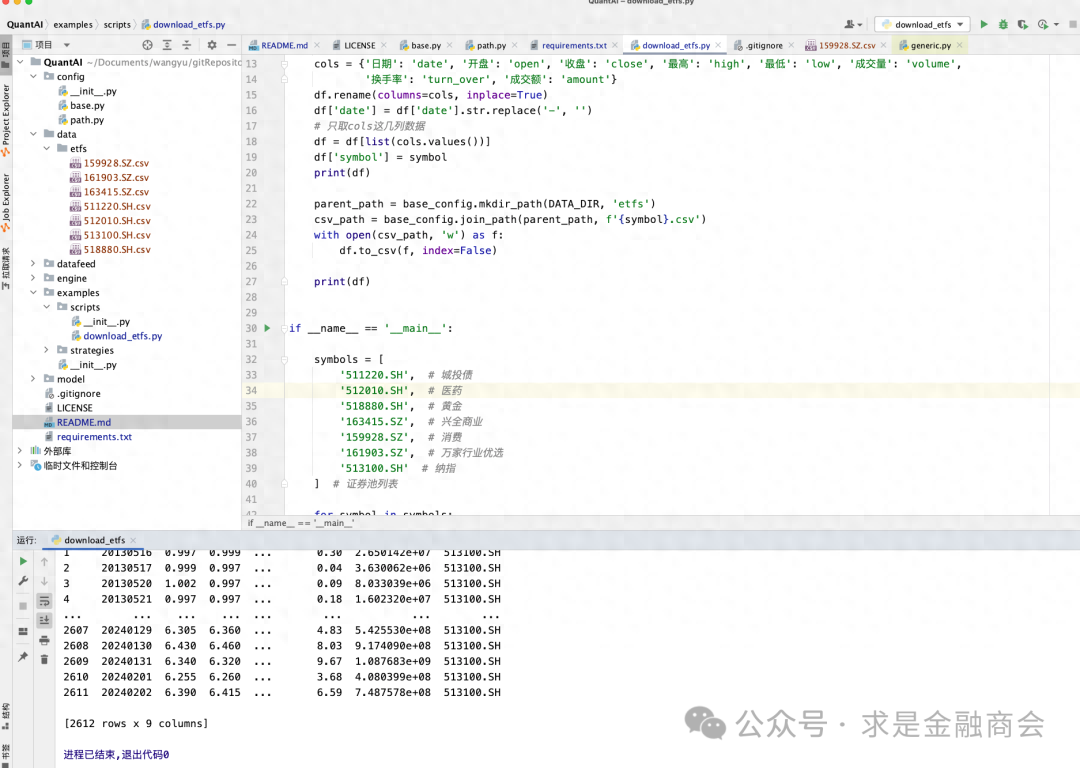Click QuantAI breadcrumb in navigation bar
This screenshot has width=1080, height=768.
point(25,24)
